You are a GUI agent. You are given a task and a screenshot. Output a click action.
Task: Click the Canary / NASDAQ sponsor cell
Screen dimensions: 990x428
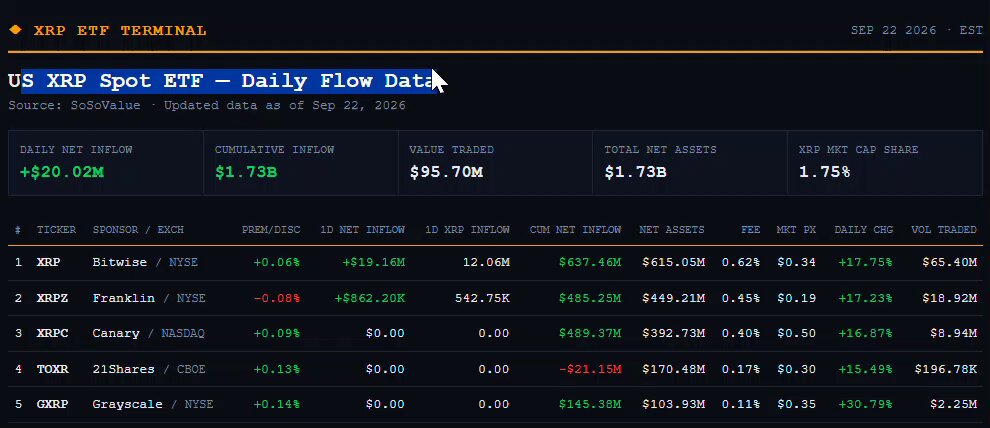(148, 333)
